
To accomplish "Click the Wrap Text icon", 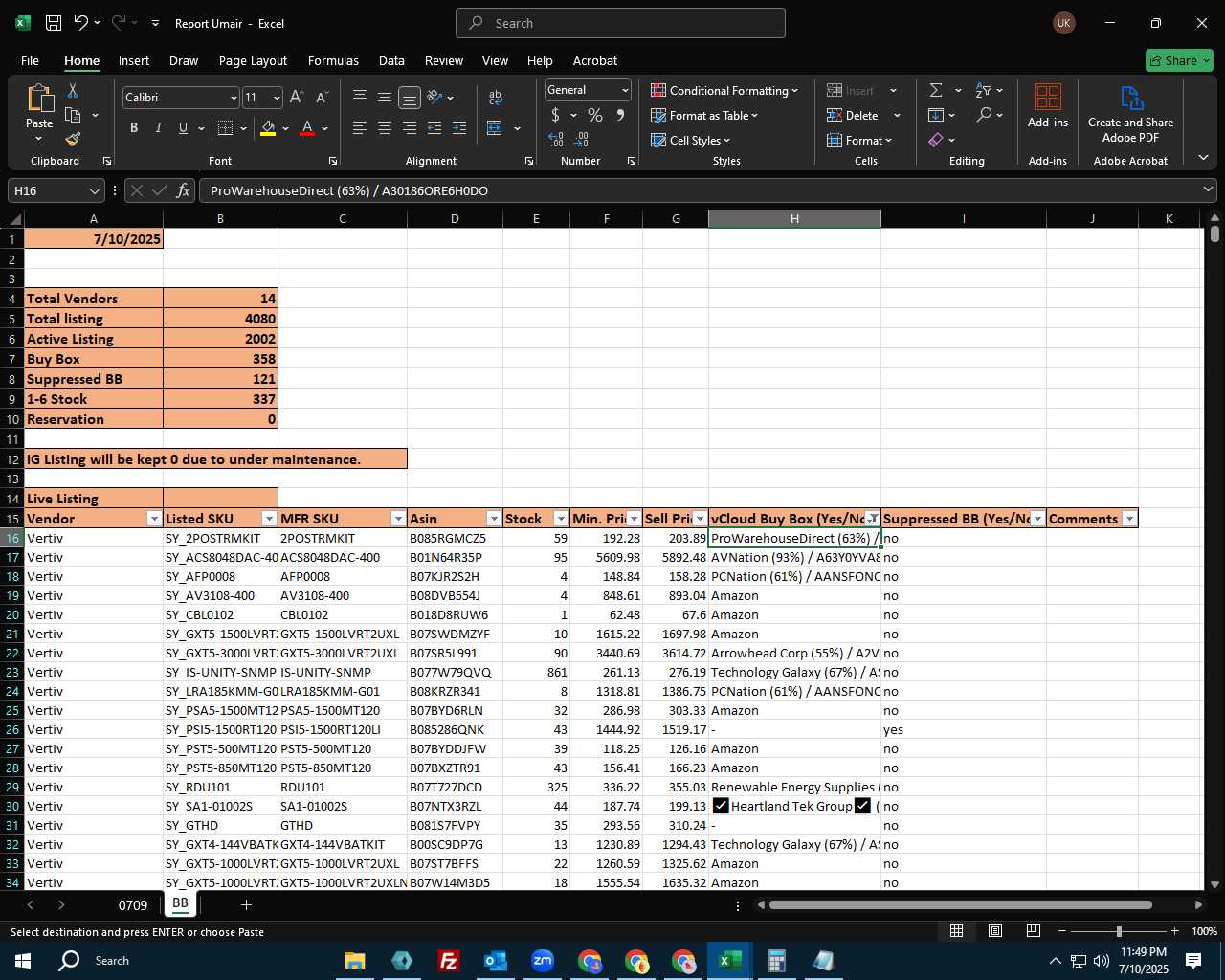I will pos(496,98).
